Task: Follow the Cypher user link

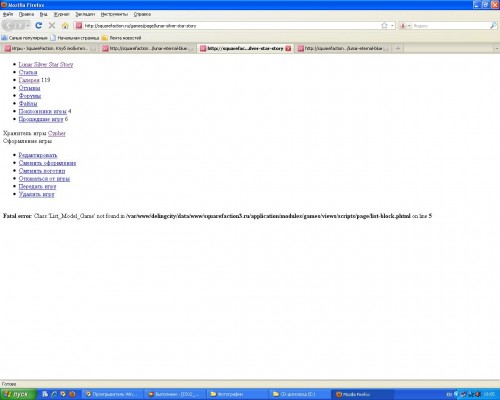Action: point(57,133)
